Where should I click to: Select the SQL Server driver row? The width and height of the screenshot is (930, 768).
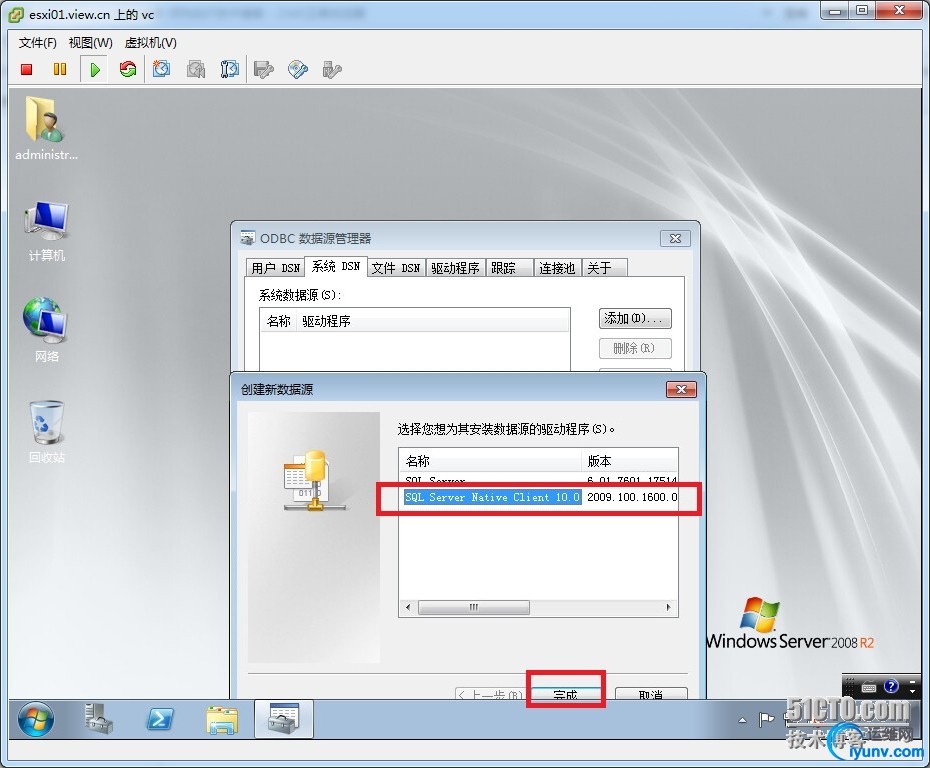click(x=538, y=480)
